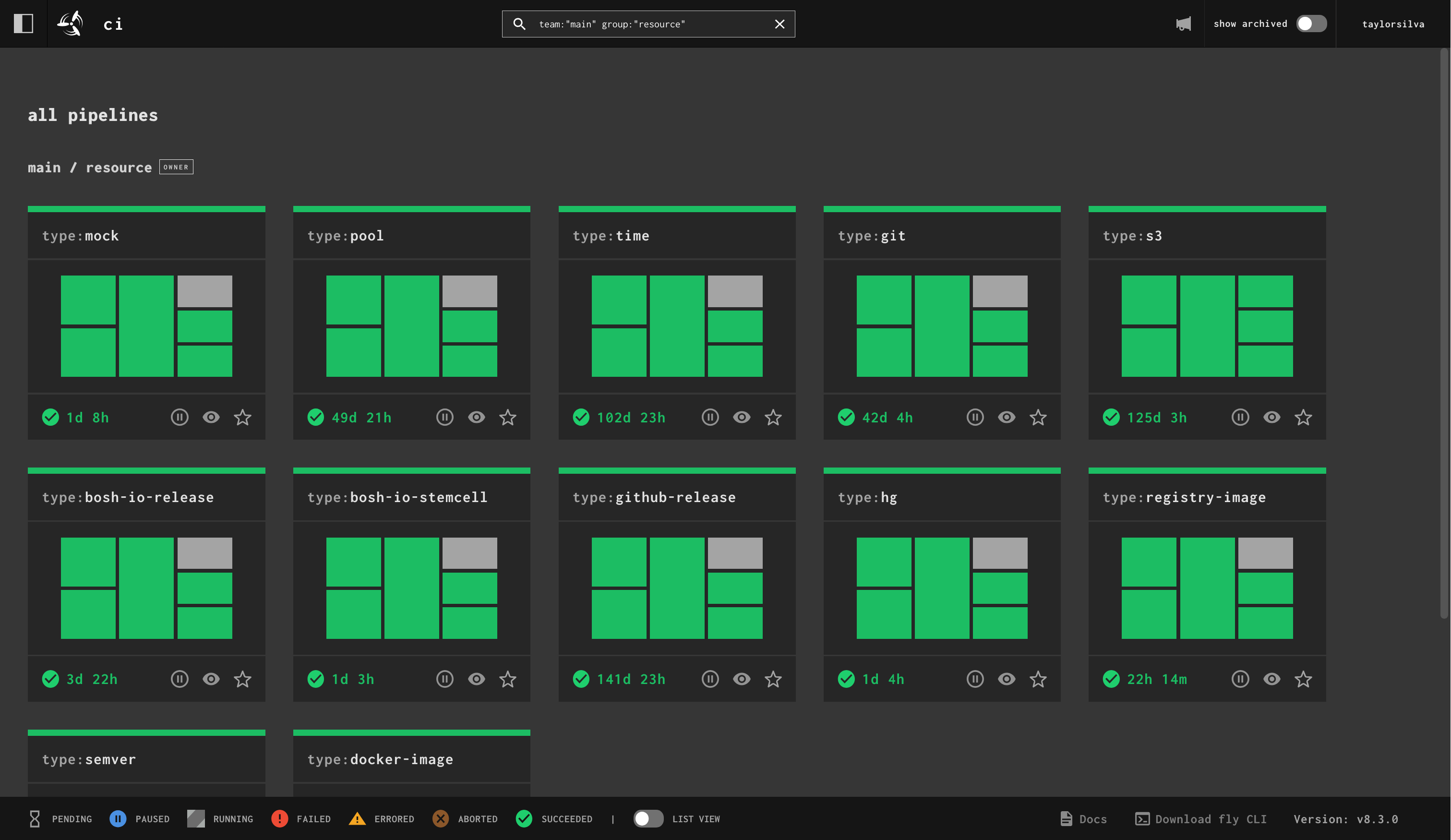The image size is (1451, 840).
Task: Clear the search filter text
Action: tap(779, 24)
